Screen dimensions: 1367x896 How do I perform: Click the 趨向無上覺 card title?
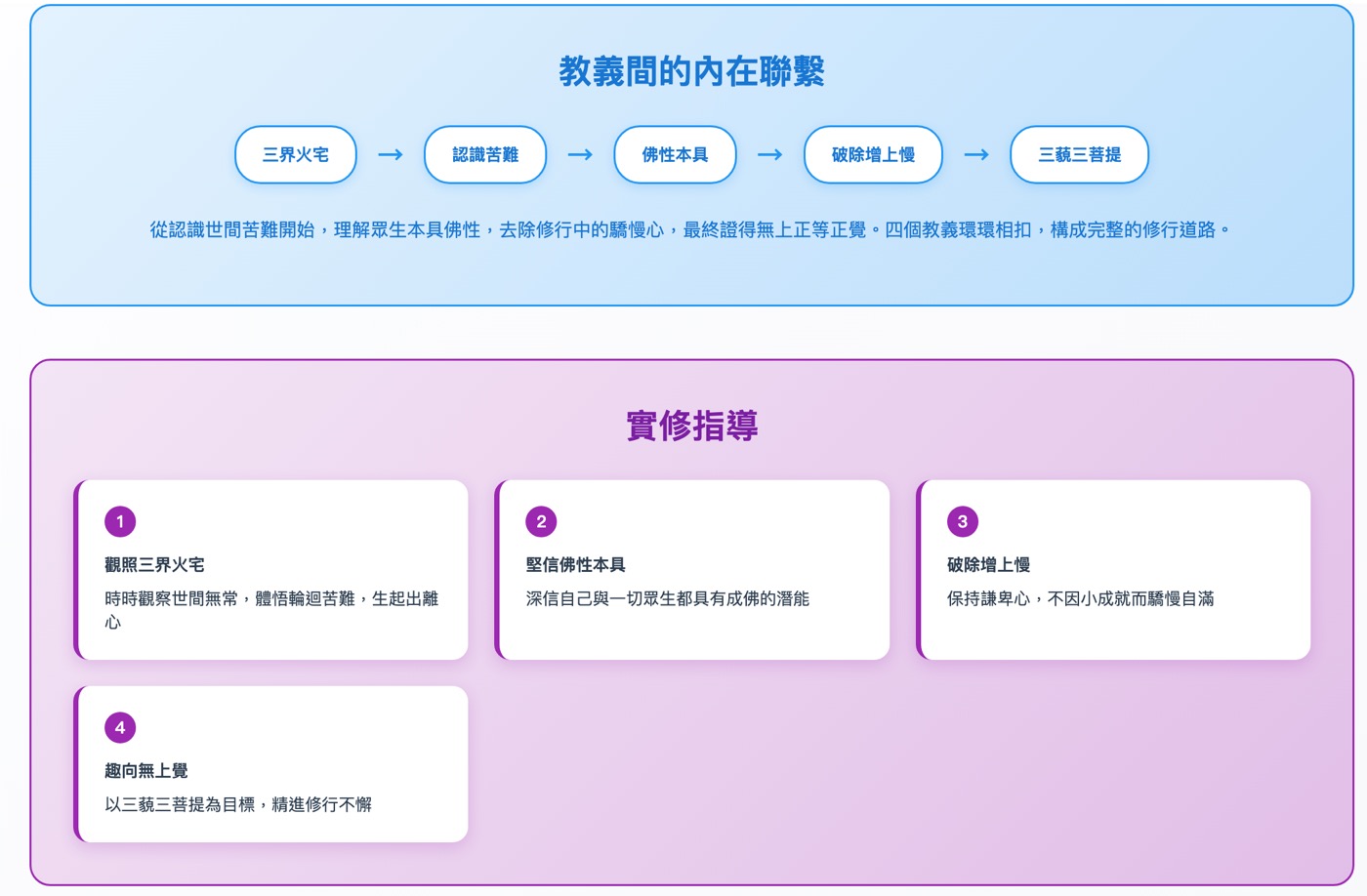(145, 770)
